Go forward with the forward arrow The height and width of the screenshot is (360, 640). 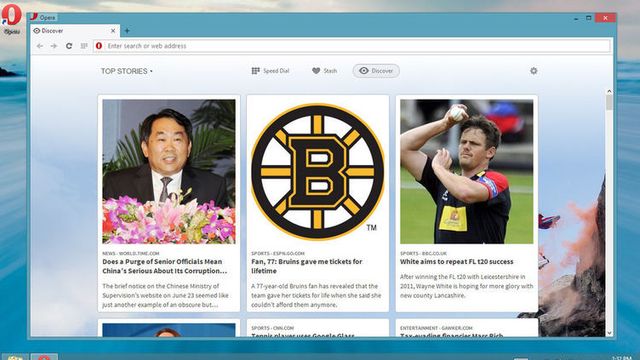(x=54, y=46)
